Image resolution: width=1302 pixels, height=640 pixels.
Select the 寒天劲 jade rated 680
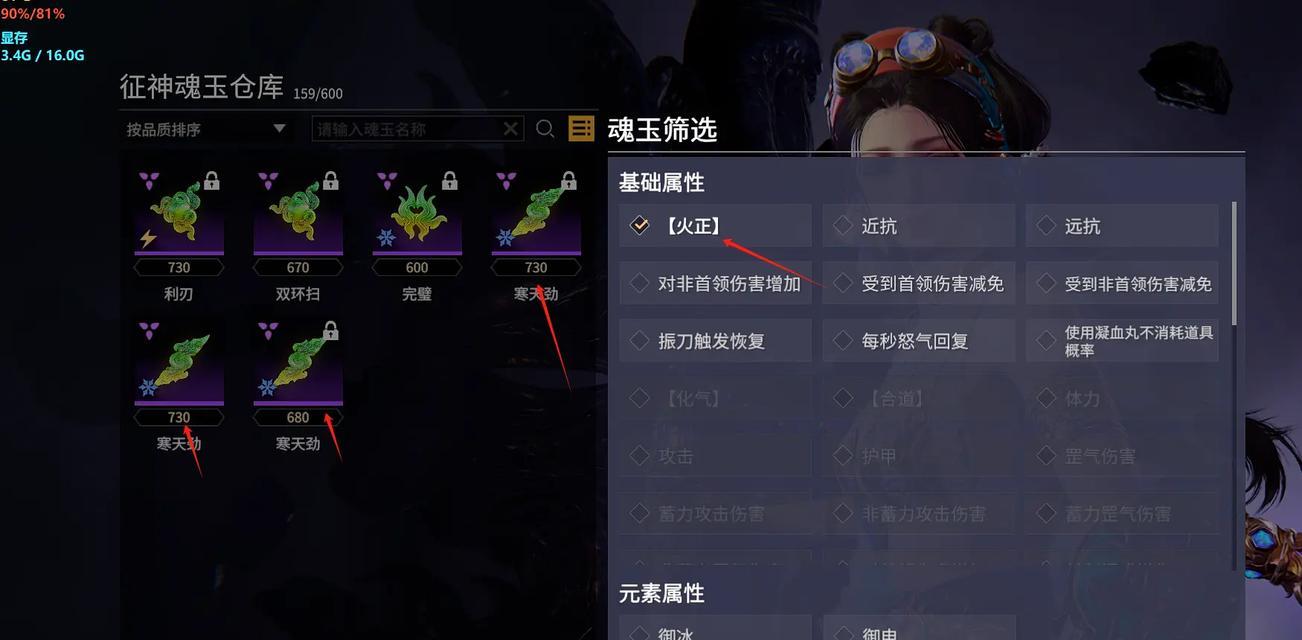pyautogui.click(x=298, y=361)
